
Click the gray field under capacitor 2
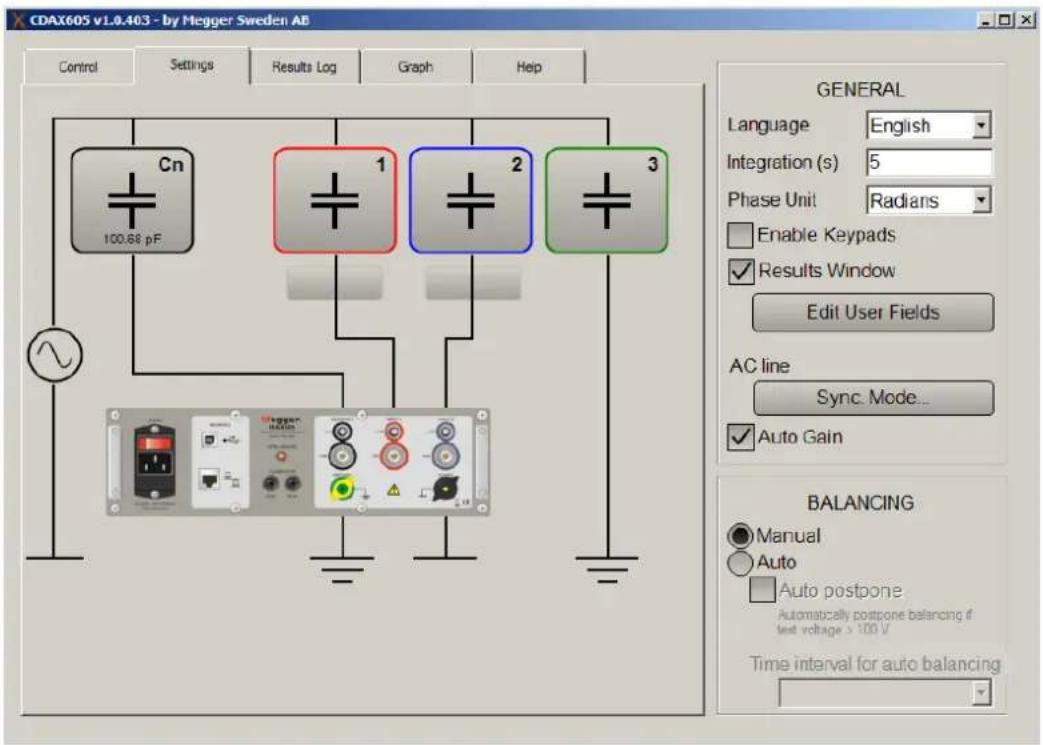(x=473, y=283)
